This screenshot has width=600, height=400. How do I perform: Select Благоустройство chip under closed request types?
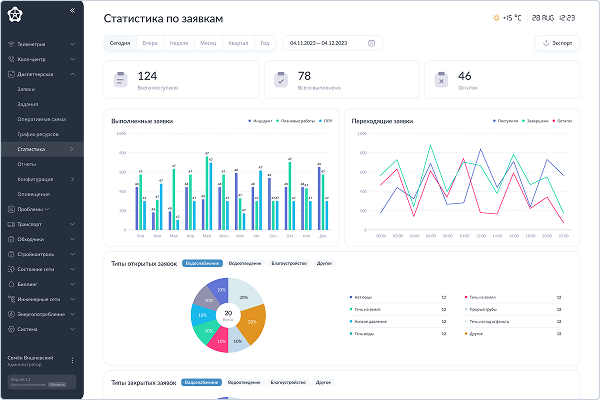pyautogui.click(x=288, y=382)
